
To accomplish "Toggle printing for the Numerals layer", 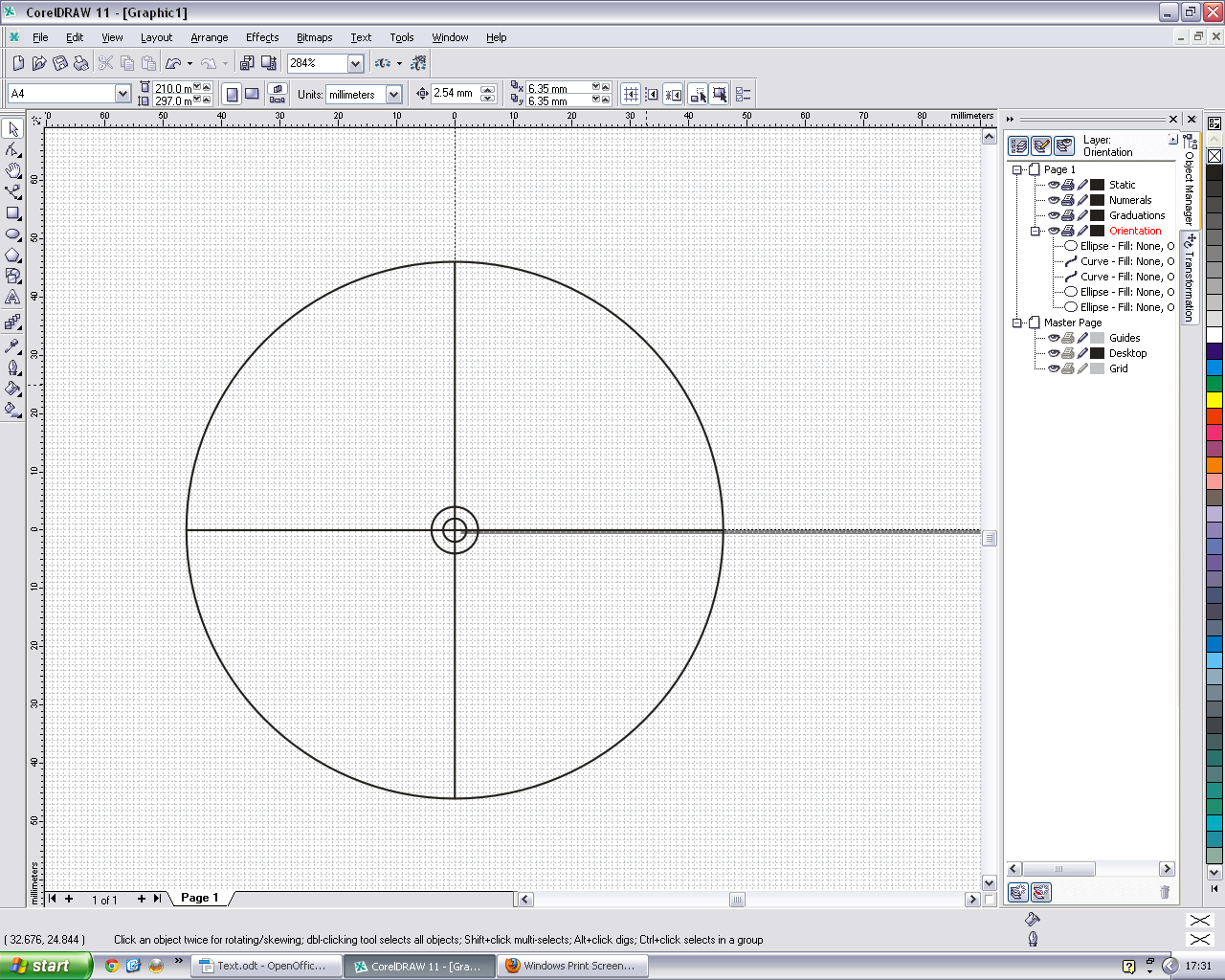I will coord(1068,200).
